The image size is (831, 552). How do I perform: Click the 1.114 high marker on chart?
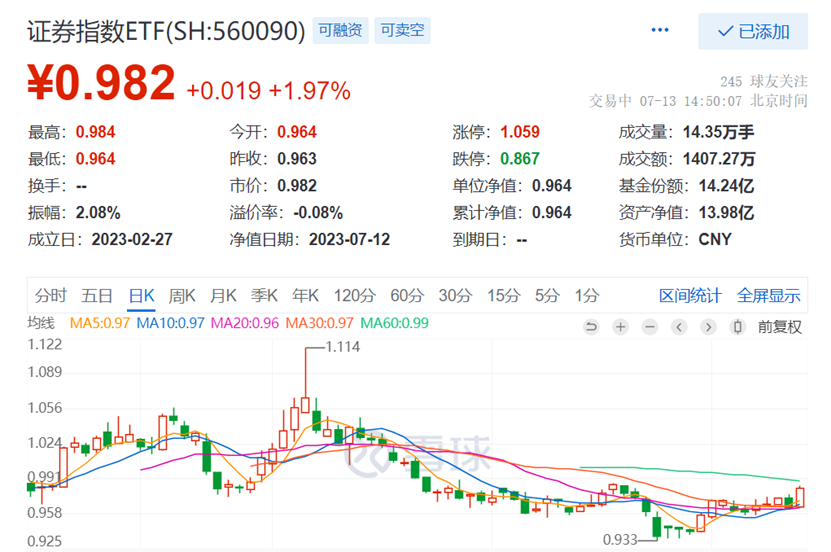[x=342, y=347]
